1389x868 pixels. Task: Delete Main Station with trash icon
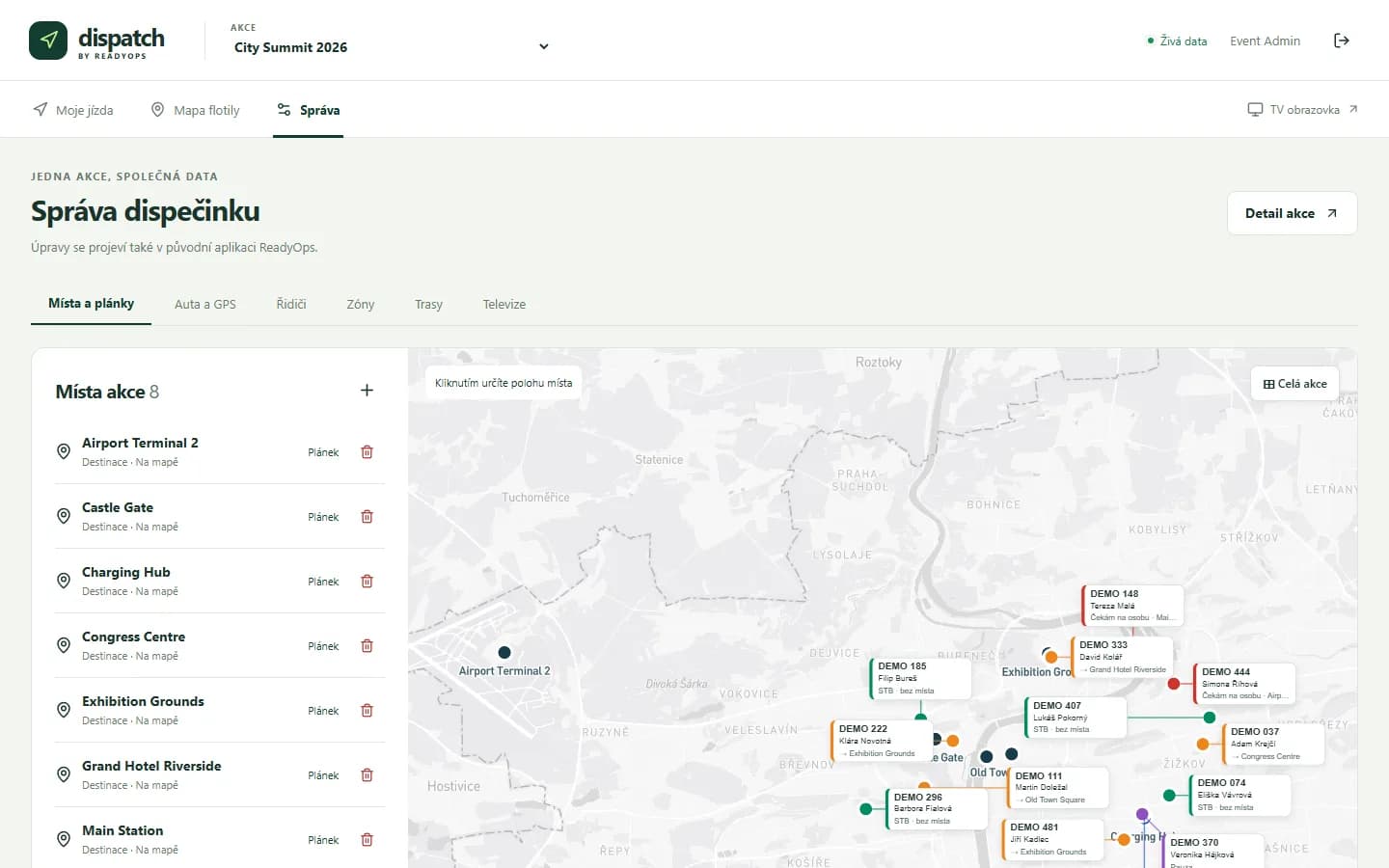367,840
